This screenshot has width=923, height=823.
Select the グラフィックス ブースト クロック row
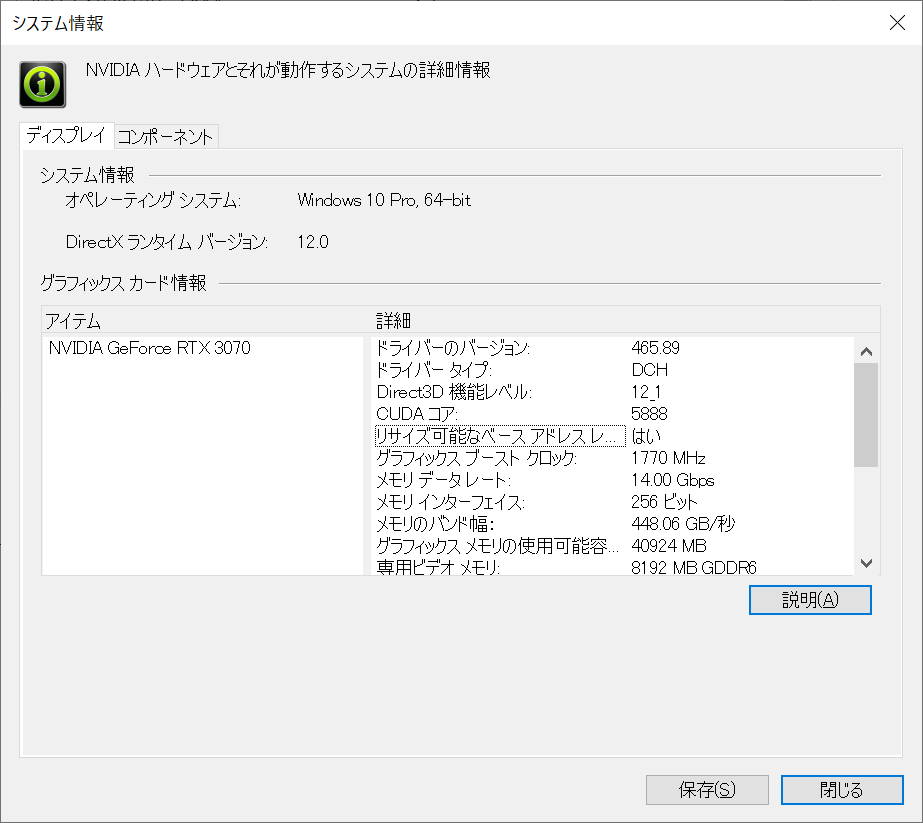[x=614, y=457]
